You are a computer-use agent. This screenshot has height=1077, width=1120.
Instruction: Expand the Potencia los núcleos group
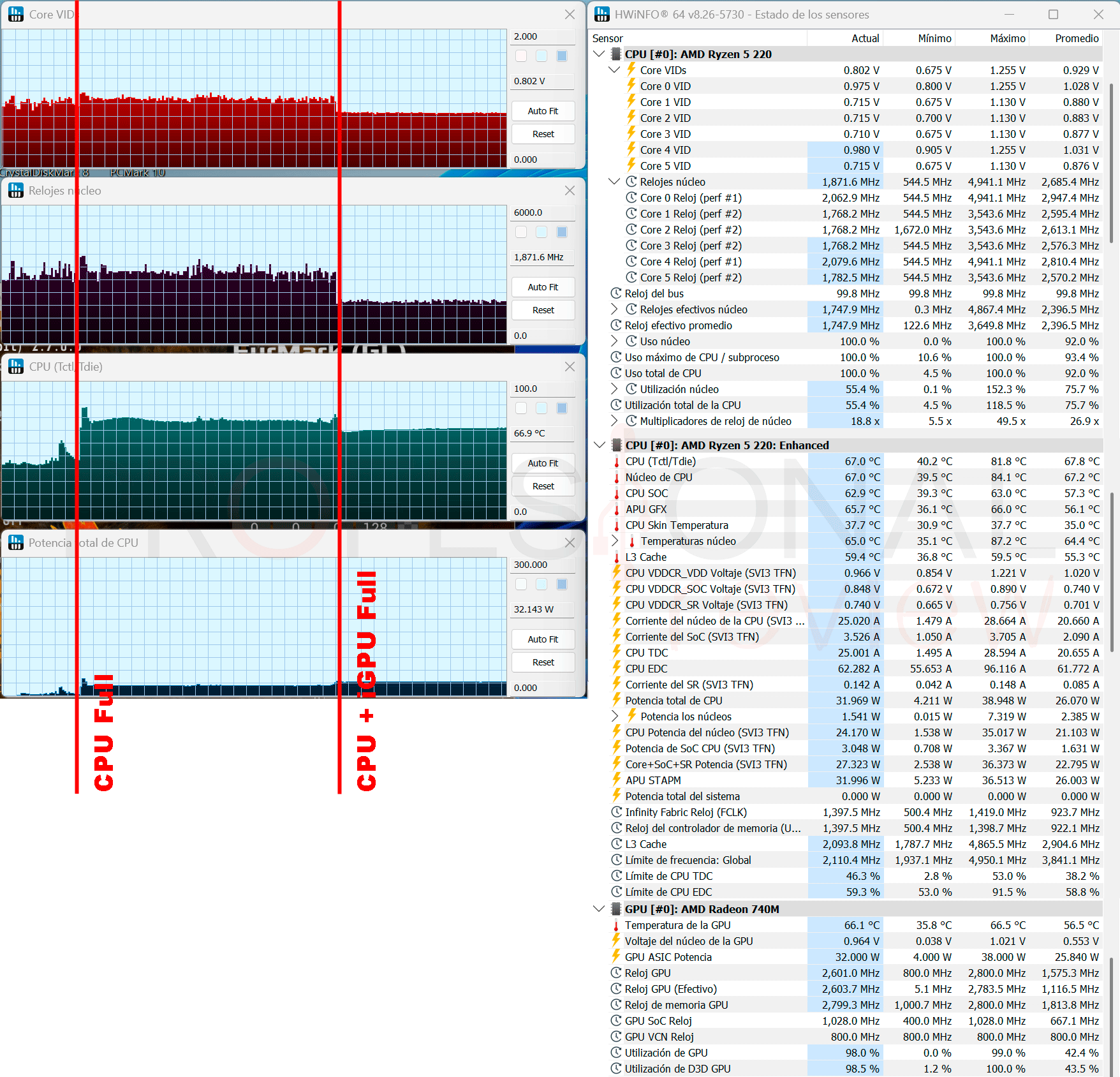(x=614, y=716)
